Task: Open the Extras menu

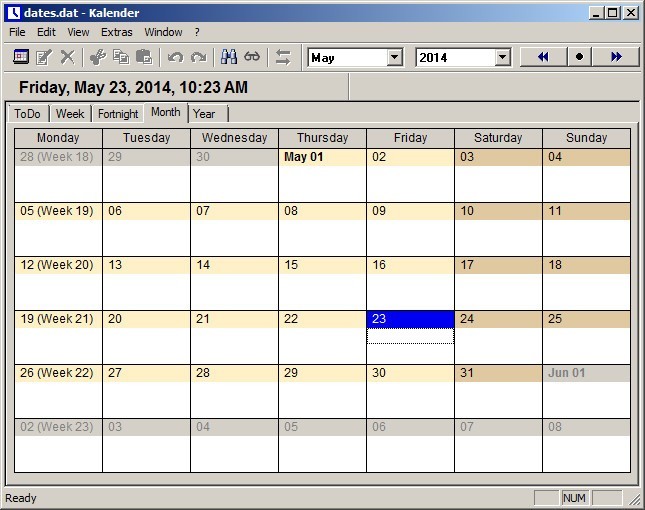Action: click(x=117, y=32)
